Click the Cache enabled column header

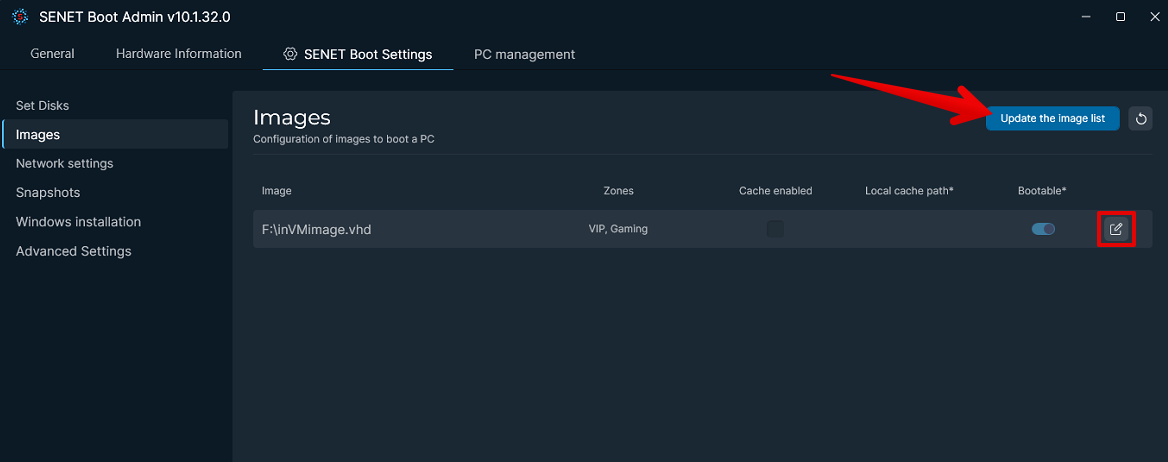(x=775, y=191)
